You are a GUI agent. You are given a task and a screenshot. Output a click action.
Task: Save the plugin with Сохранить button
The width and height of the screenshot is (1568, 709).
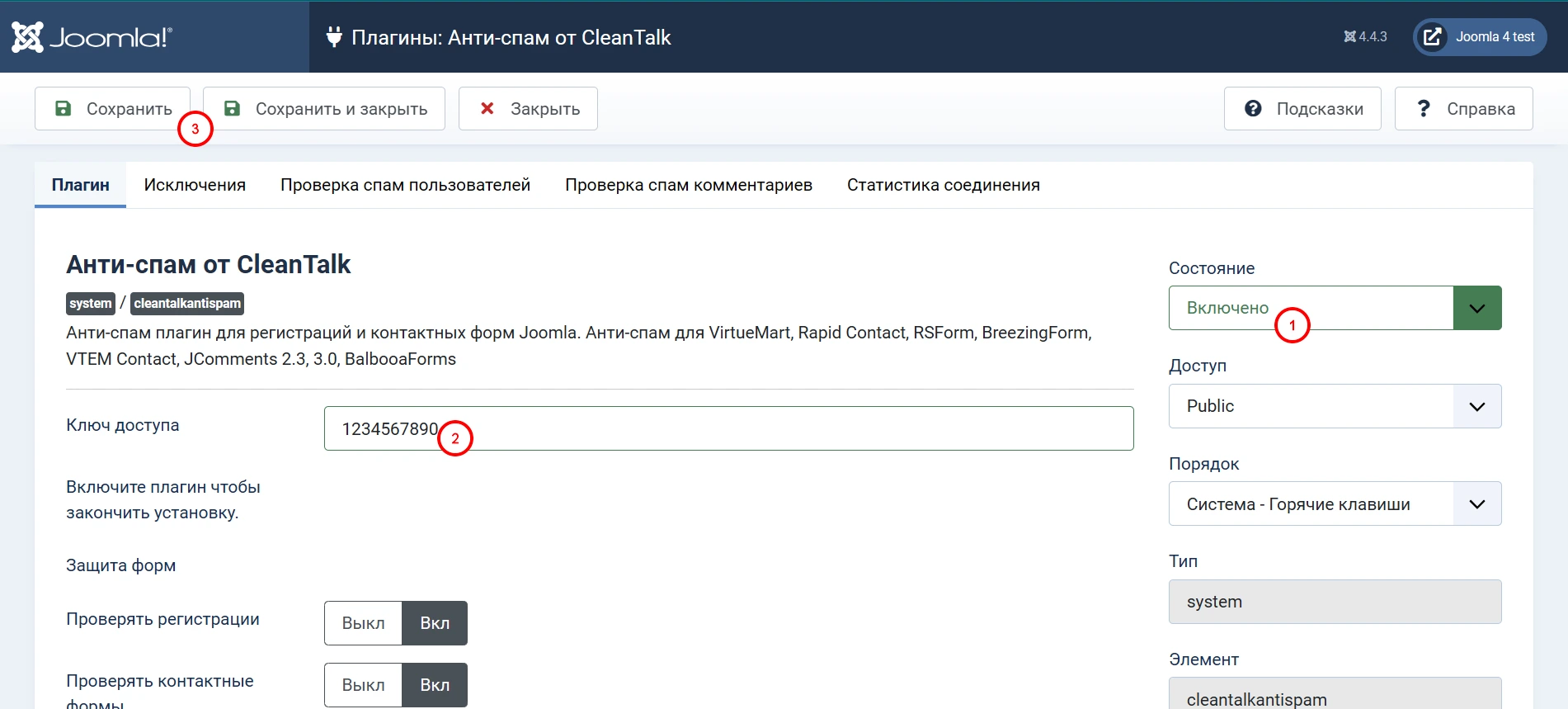(112, 108)
